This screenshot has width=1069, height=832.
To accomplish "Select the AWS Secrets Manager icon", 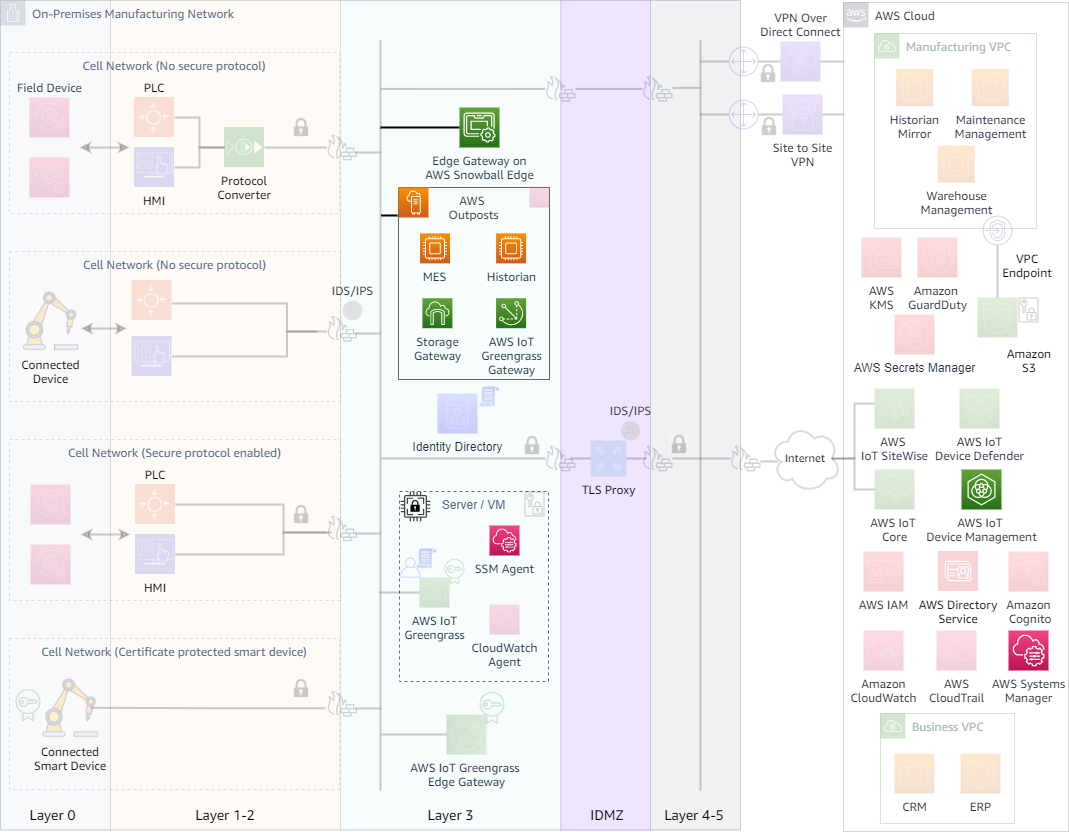I will click(x=914, y=335).
